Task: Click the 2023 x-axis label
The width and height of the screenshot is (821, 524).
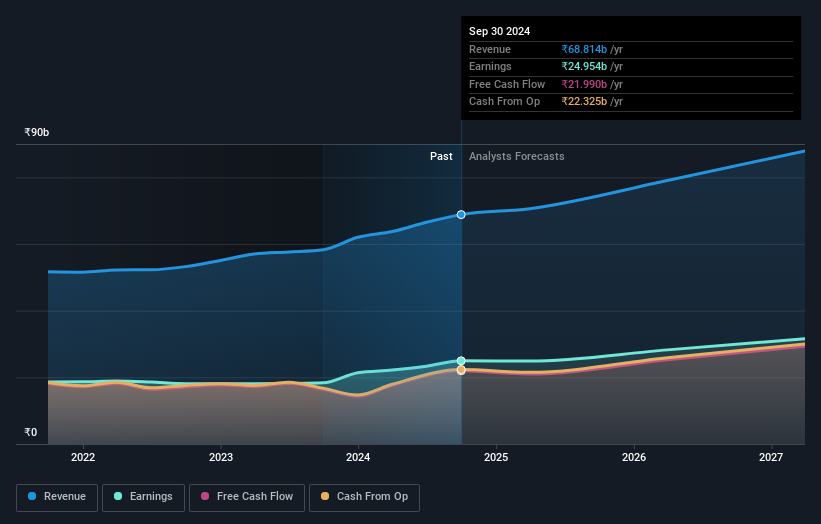Action: click(221, 458)
